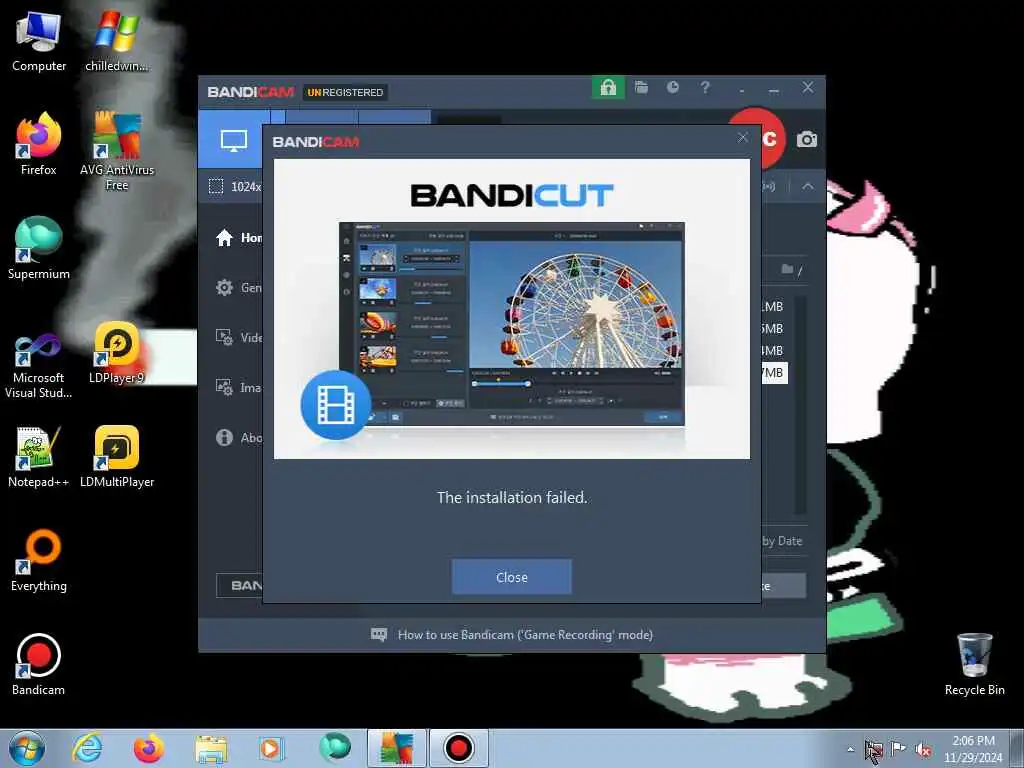Click the How to use Bandicam link
This screenshot has height=768, width=1024.
click(525, 635)
